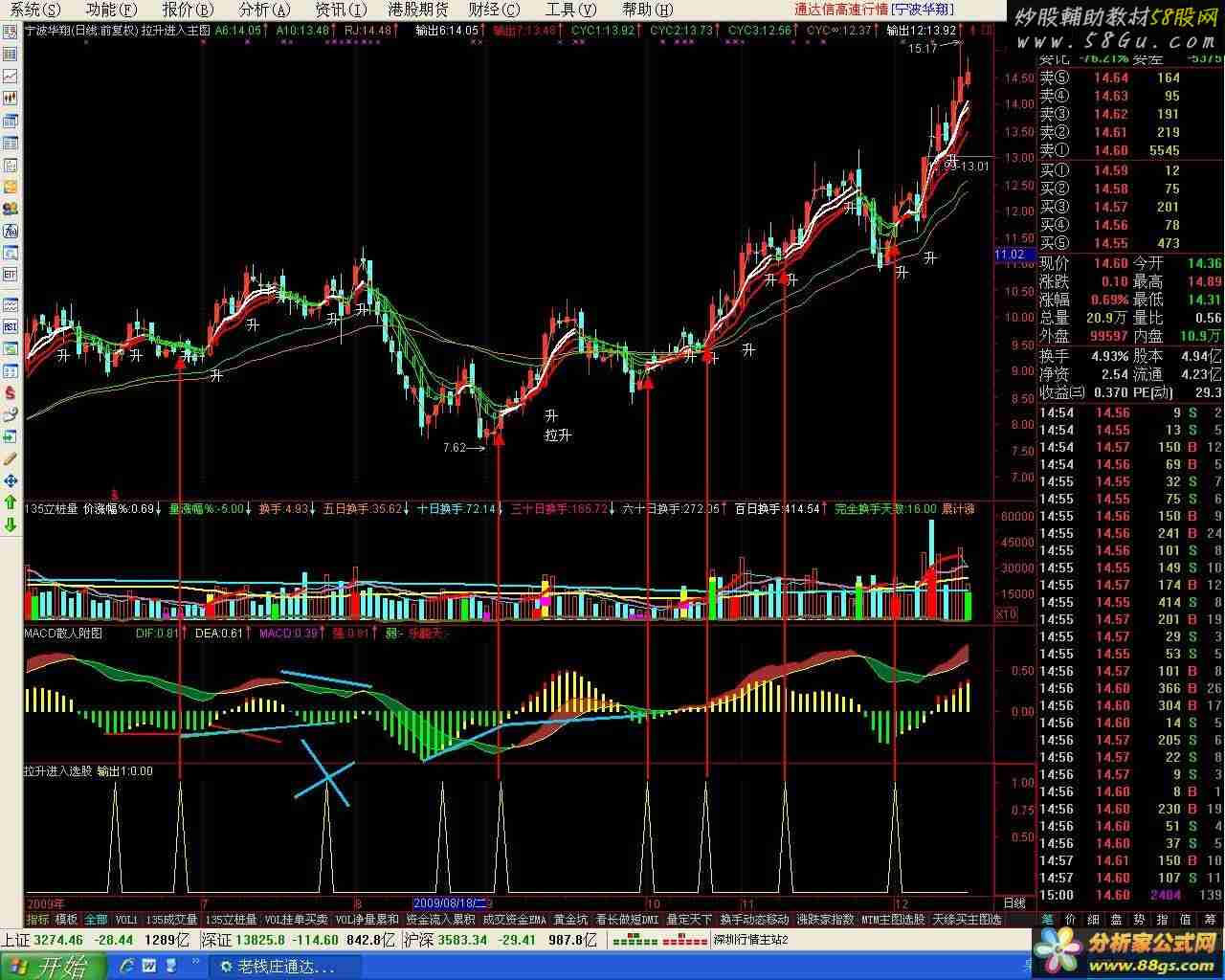Click the ETF icon in left toolbar

click(x=11, y=275)
